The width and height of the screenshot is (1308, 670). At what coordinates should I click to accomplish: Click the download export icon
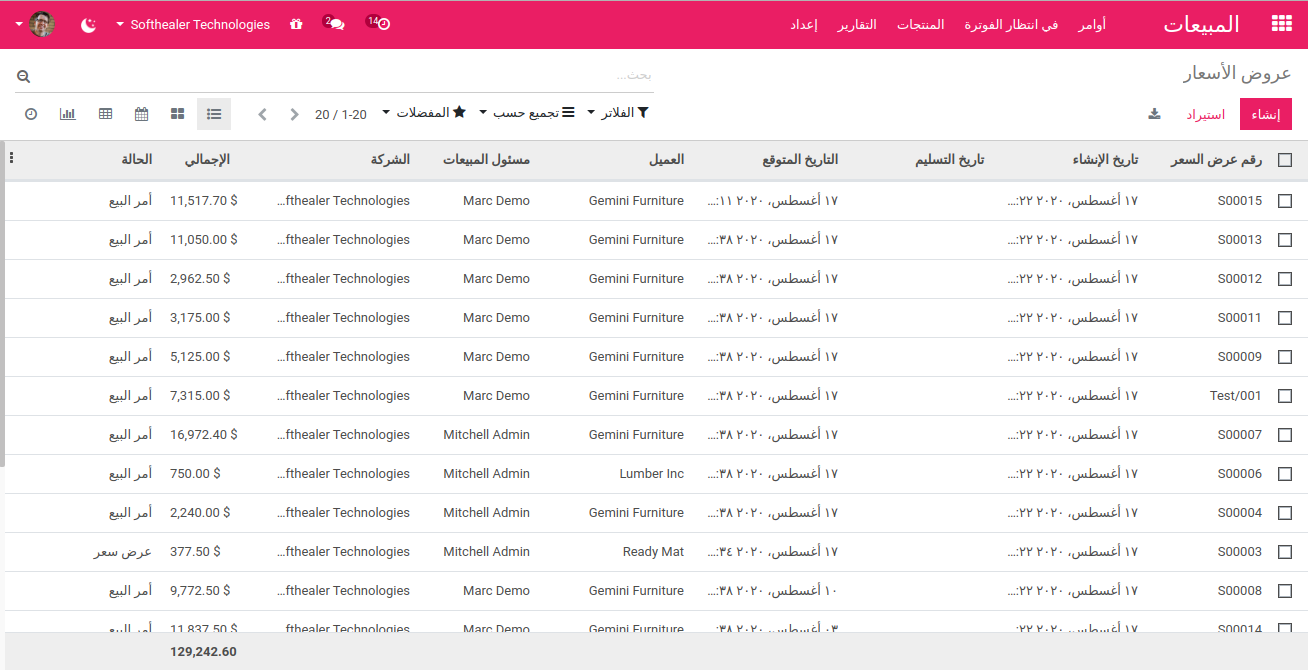pos(1154,114)
